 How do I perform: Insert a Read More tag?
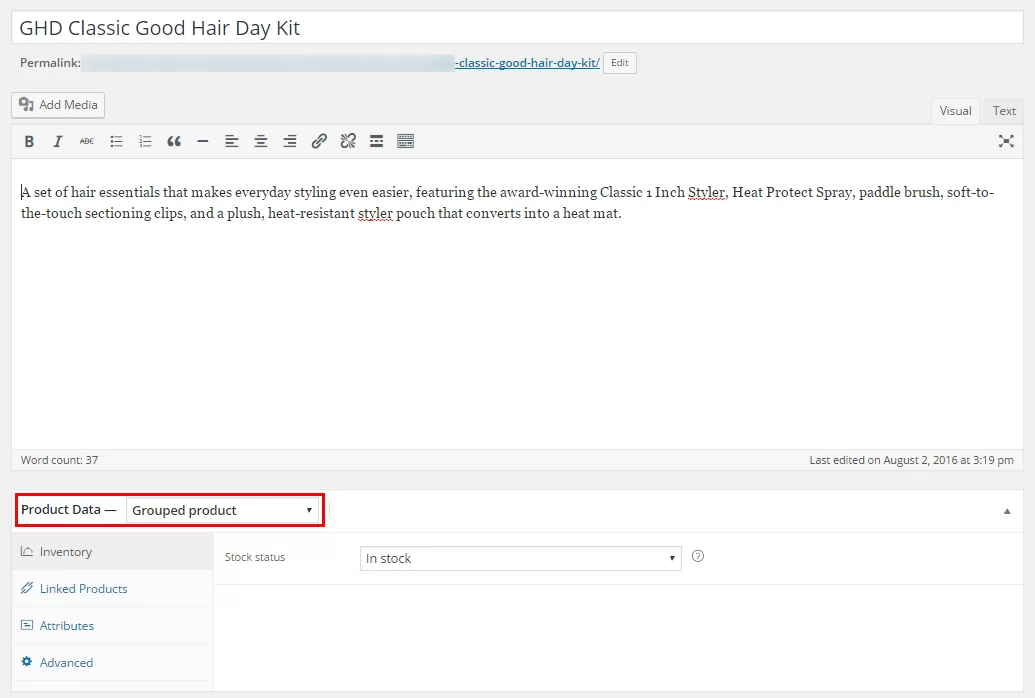tap(376, 141)
